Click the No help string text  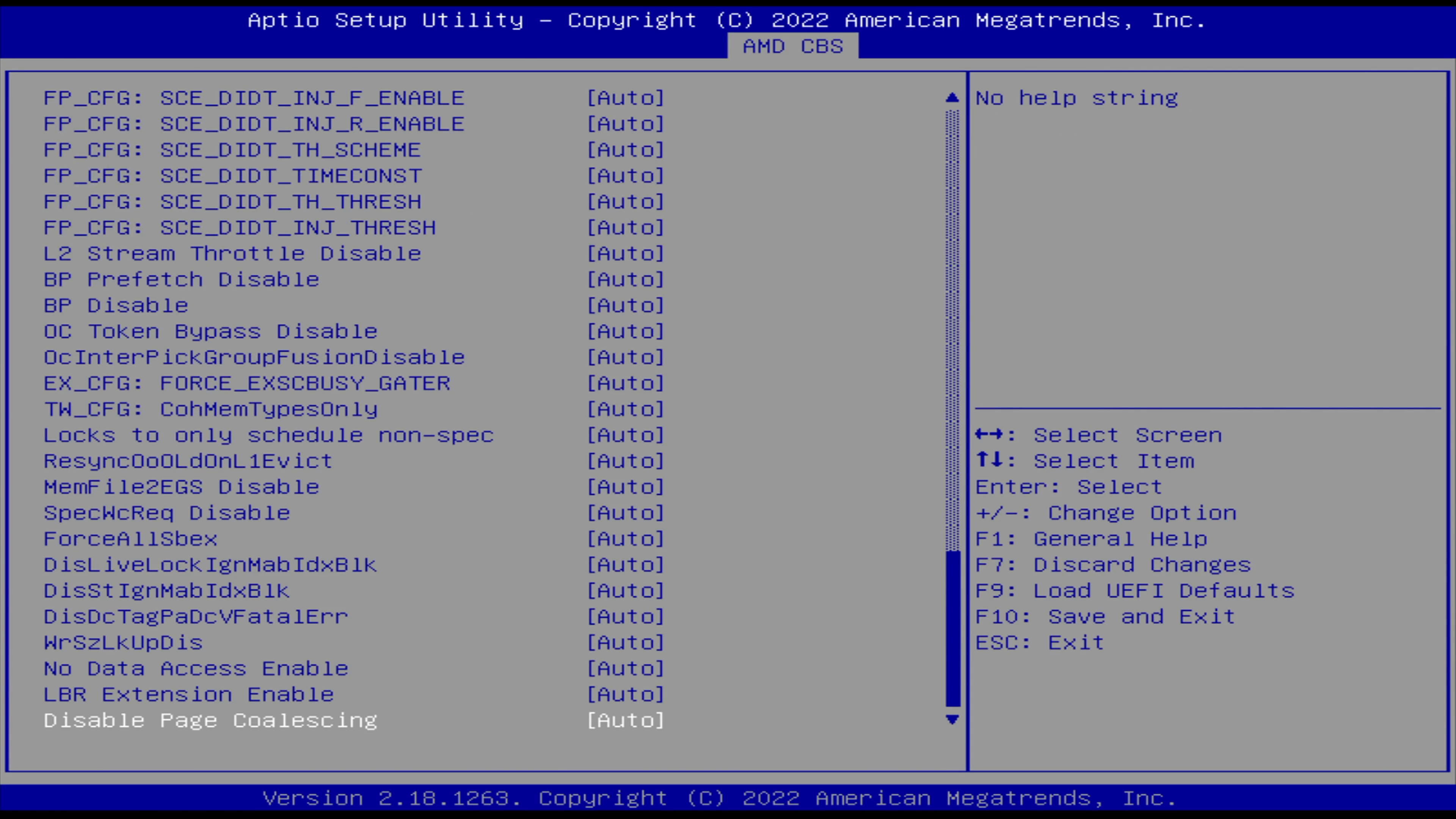point(1077,98)
